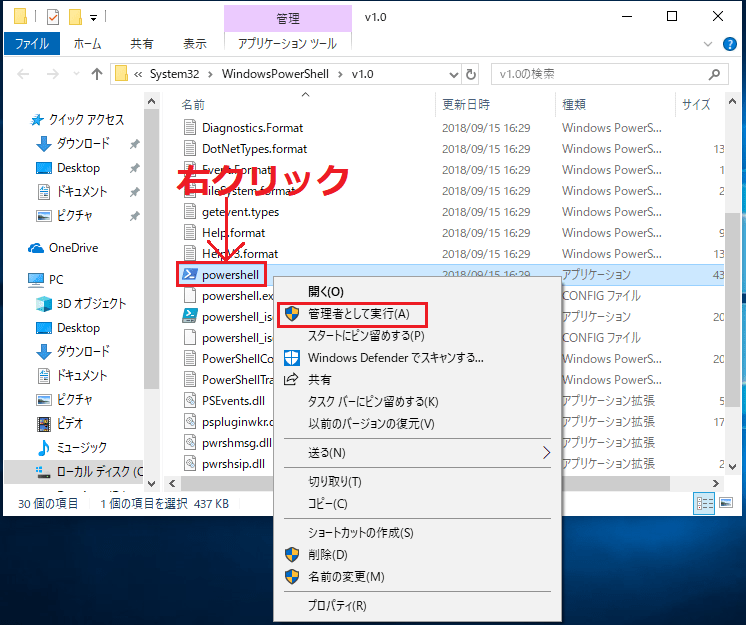Click the search magnifier icon

pos(714,74)
